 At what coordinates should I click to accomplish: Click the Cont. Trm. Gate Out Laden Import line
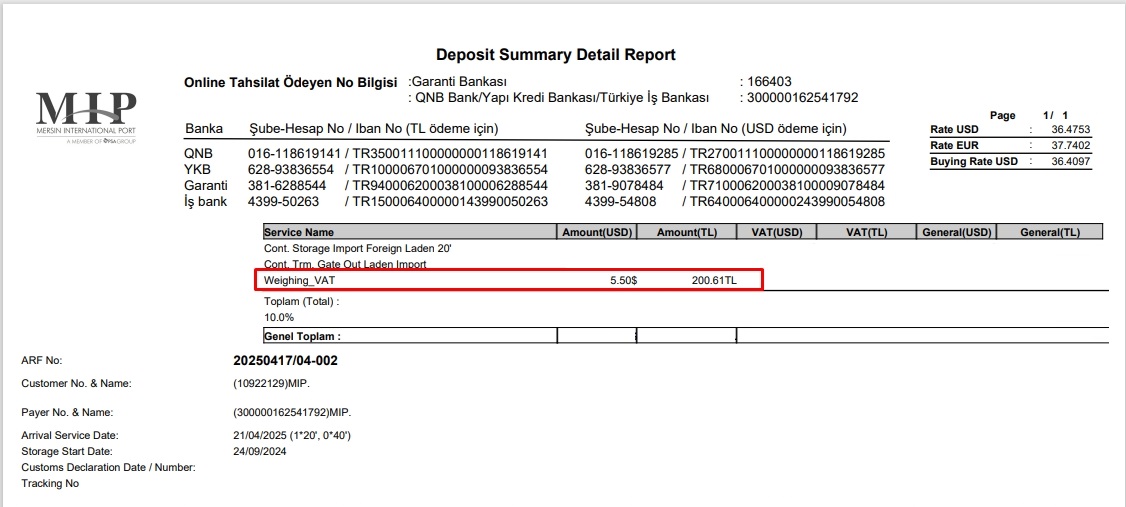point(345,264)
